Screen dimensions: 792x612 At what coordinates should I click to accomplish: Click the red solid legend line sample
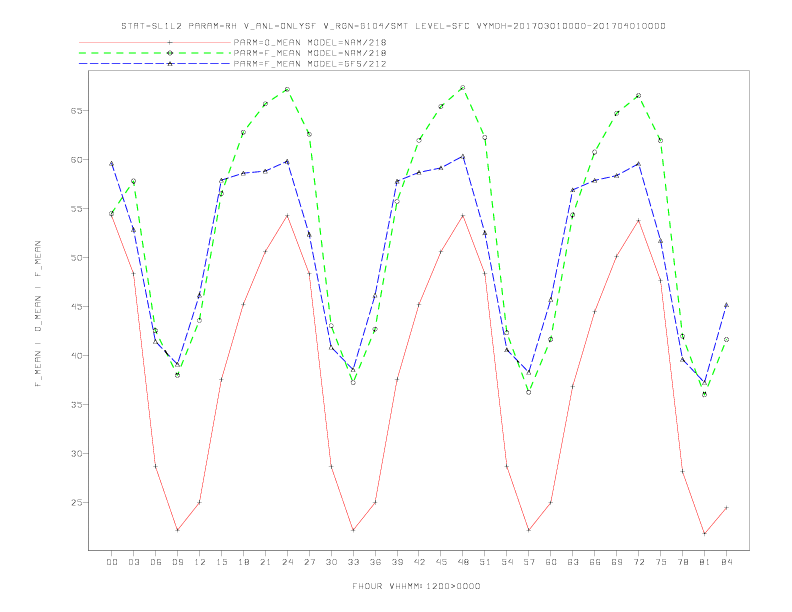(155, 42)
